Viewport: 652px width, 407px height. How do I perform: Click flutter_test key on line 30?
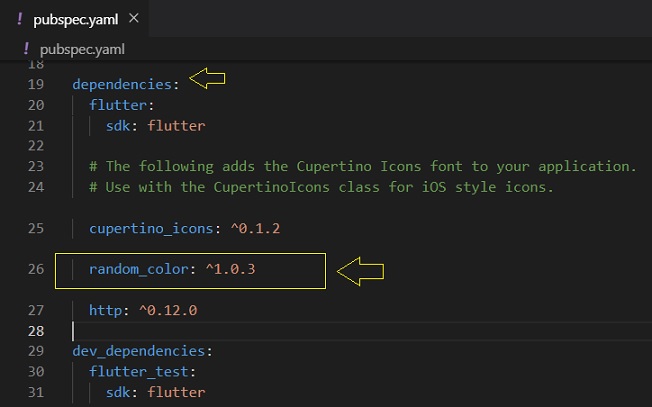click(x=139, y=372)
